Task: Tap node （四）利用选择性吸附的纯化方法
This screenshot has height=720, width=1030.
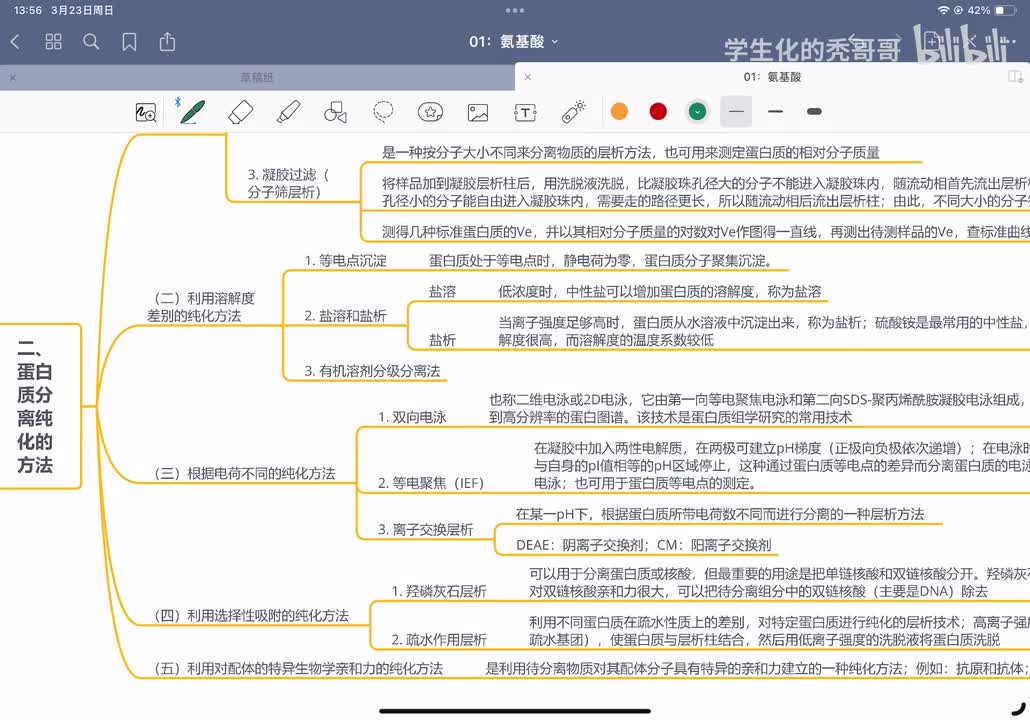Action: tap(250, 616)
